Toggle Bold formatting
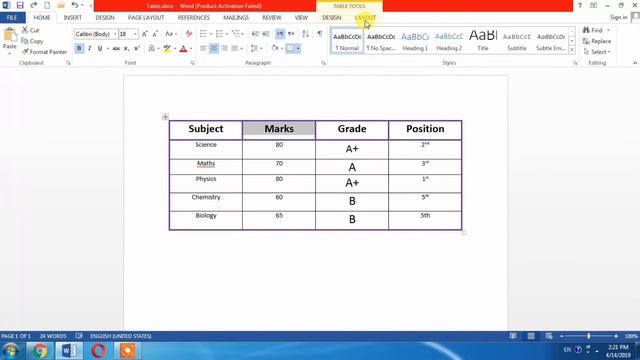The image size is (640, 360). pos(79,49)
